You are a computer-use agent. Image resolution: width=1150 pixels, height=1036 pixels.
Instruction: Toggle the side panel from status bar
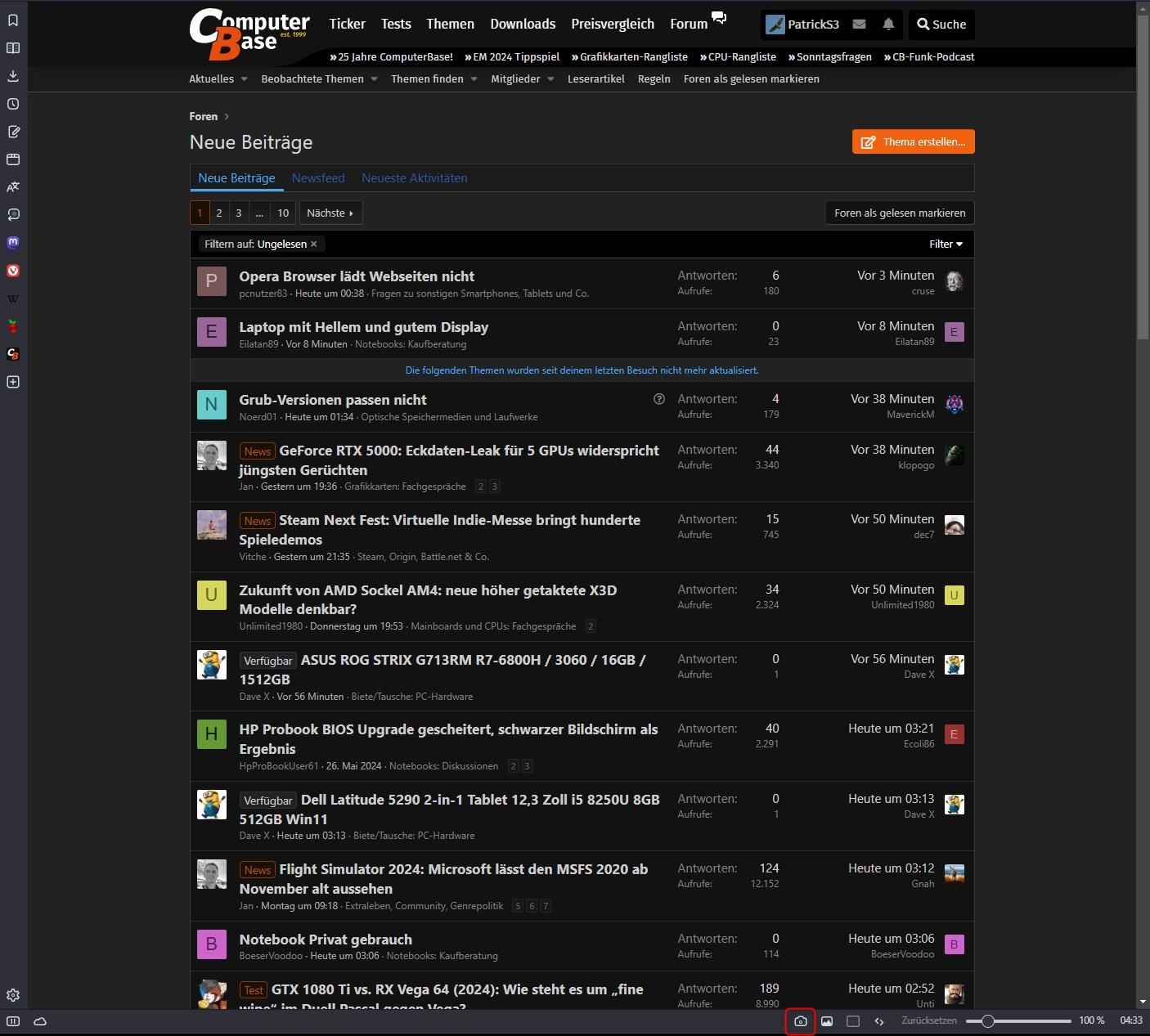click(13, 1021)
